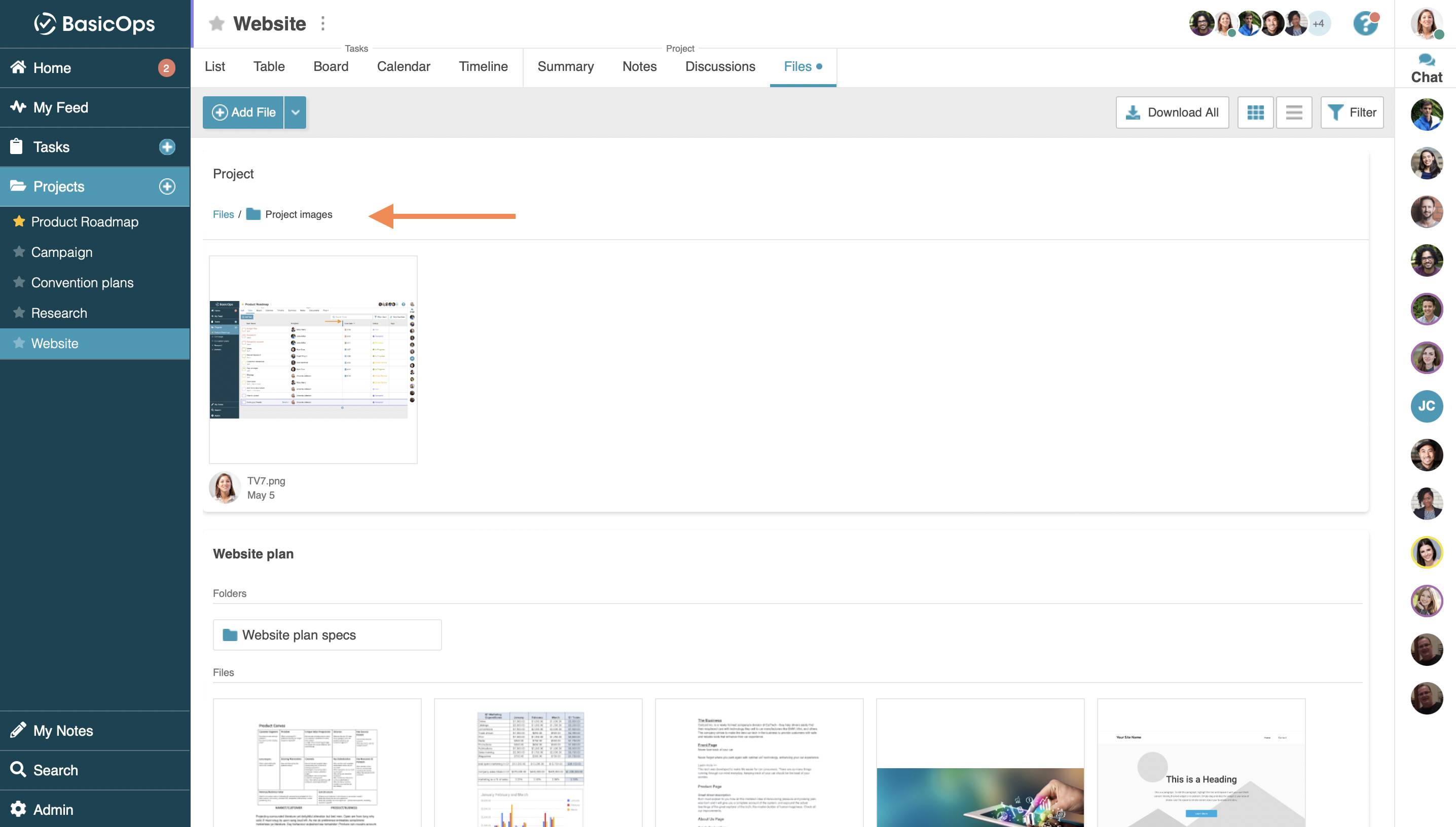
Task: Click the BasicOps logo
Action: click(94, 23)
